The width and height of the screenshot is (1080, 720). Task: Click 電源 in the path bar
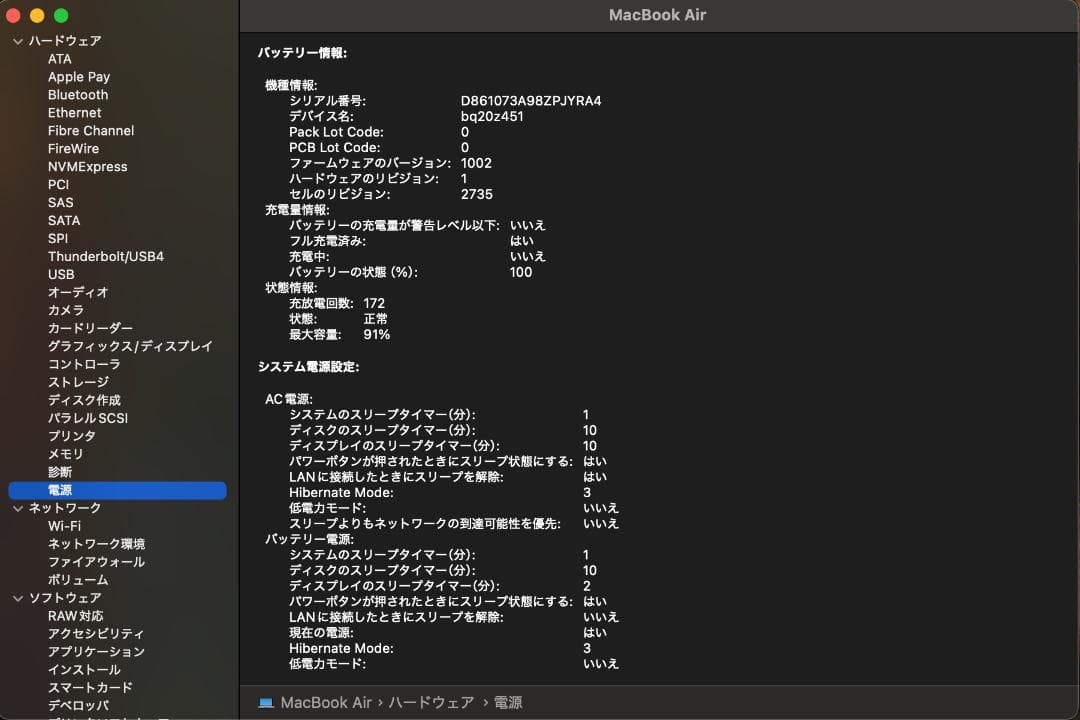point(508,703)
